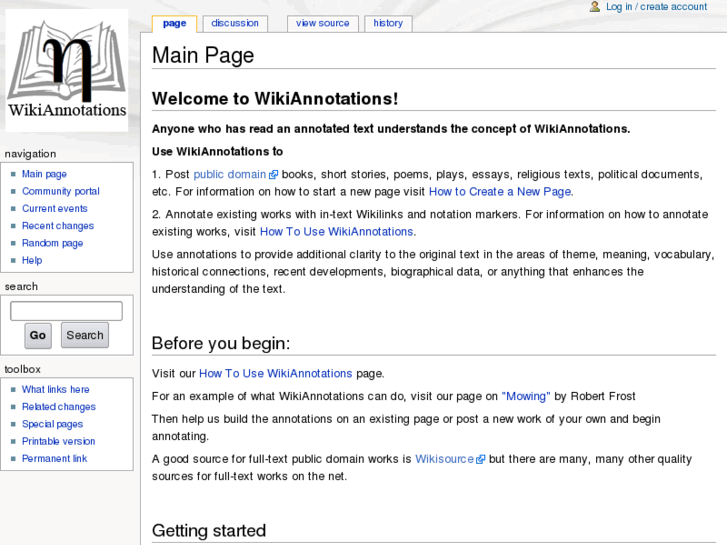Viewport: 727px width, 545px height.
Task: Click the Before you begin: heading
Action: [x=221, y=344]
